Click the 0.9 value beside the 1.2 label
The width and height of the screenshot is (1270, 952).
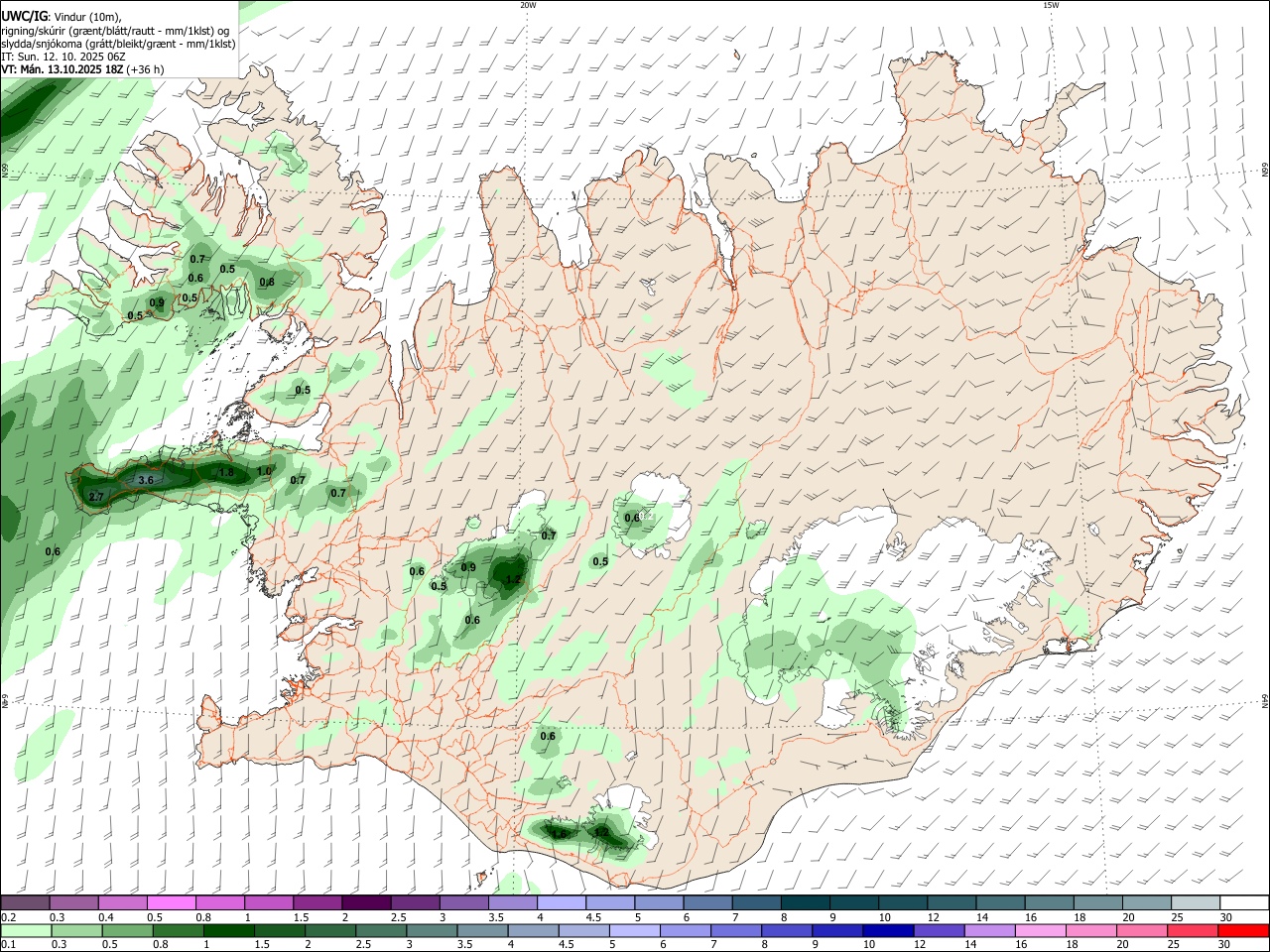tap(468, 567)
